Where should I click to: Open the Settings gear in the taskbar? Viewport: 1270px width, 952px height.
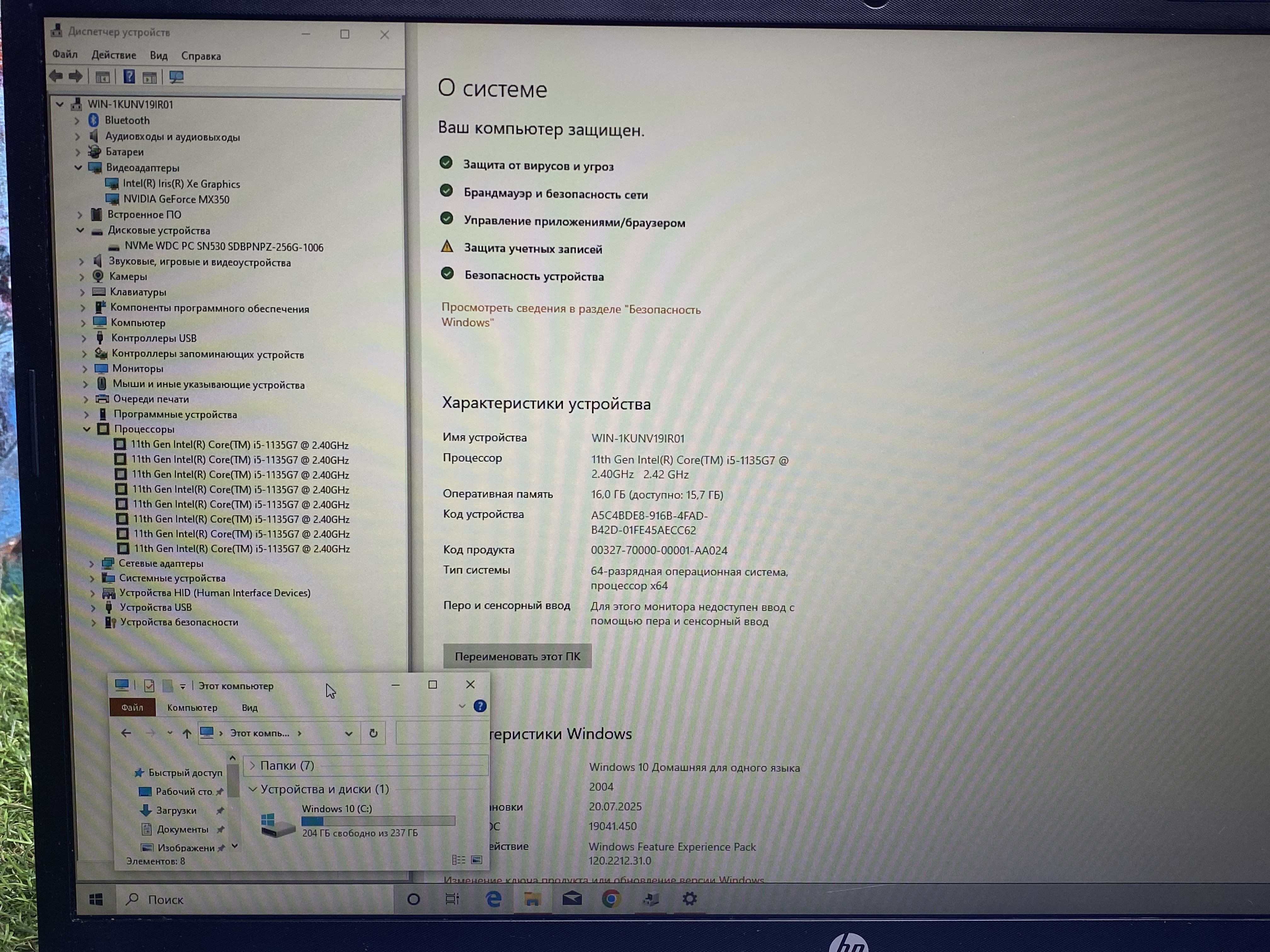pos(689,898)
